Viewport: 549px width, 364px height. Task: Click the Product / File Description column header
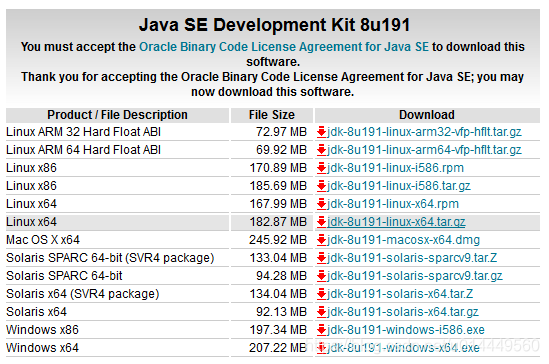coord(117,115)
